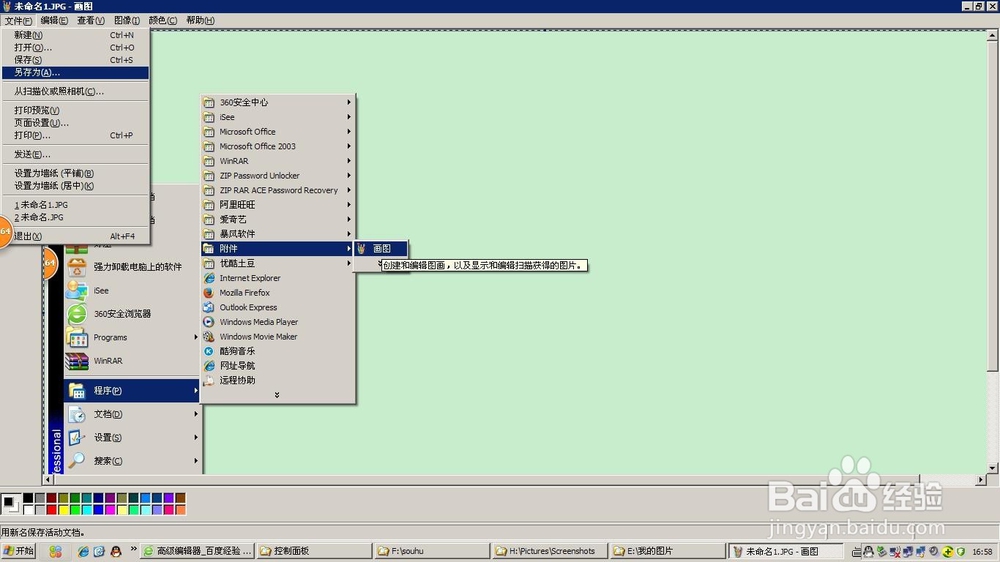The image size is (1000, 562).
Task: Open 打印预览 (Print Preview)
Action: (x=75, y=110)
